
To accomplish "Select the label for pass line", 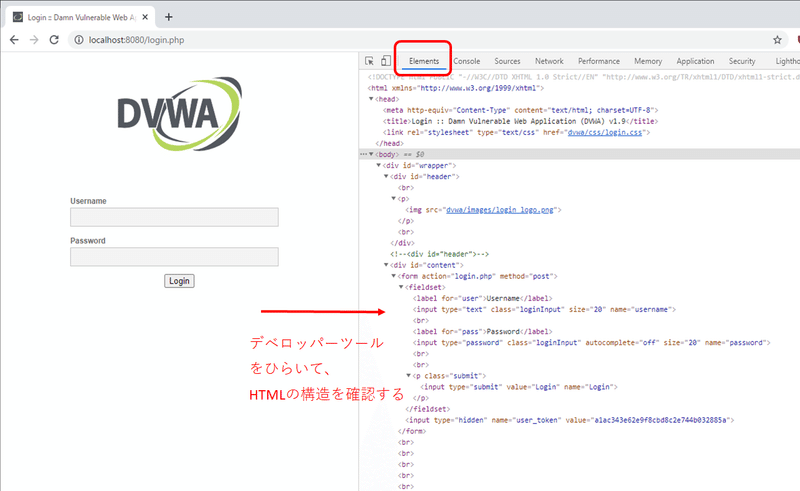I will click(482, 332).
